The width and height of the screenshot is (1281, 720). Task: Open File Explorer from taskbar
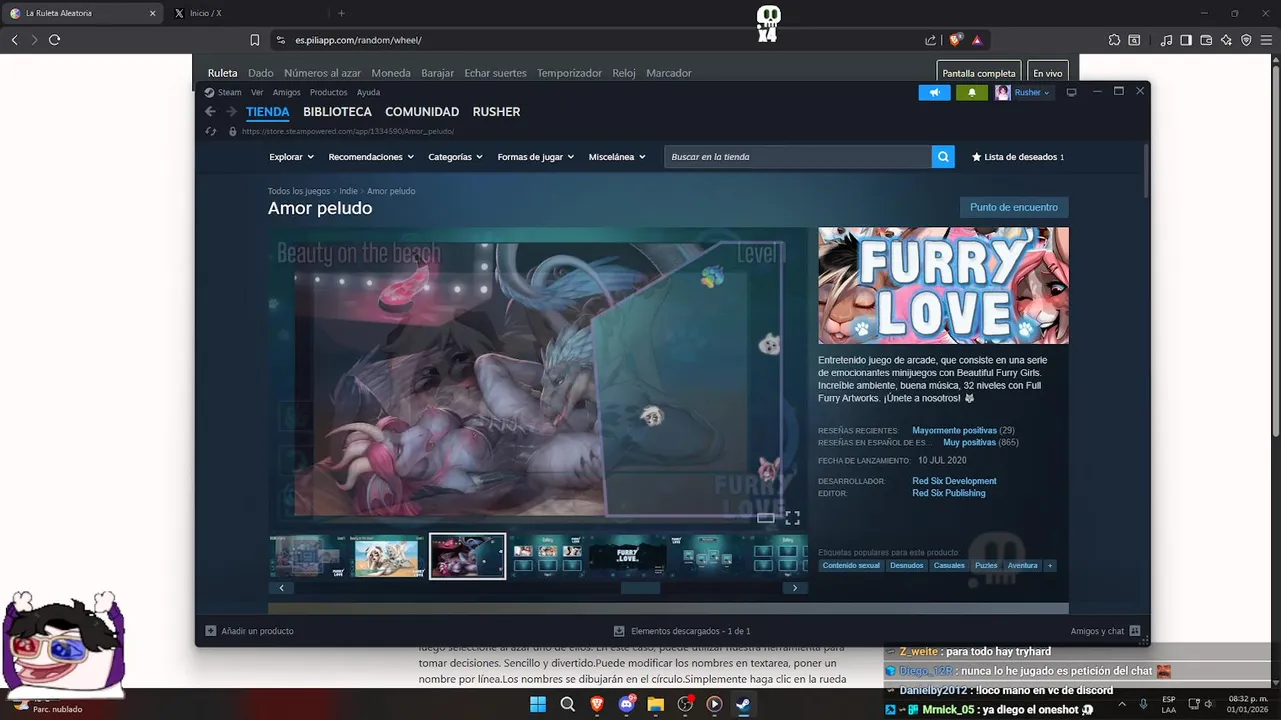click(655, 704)
